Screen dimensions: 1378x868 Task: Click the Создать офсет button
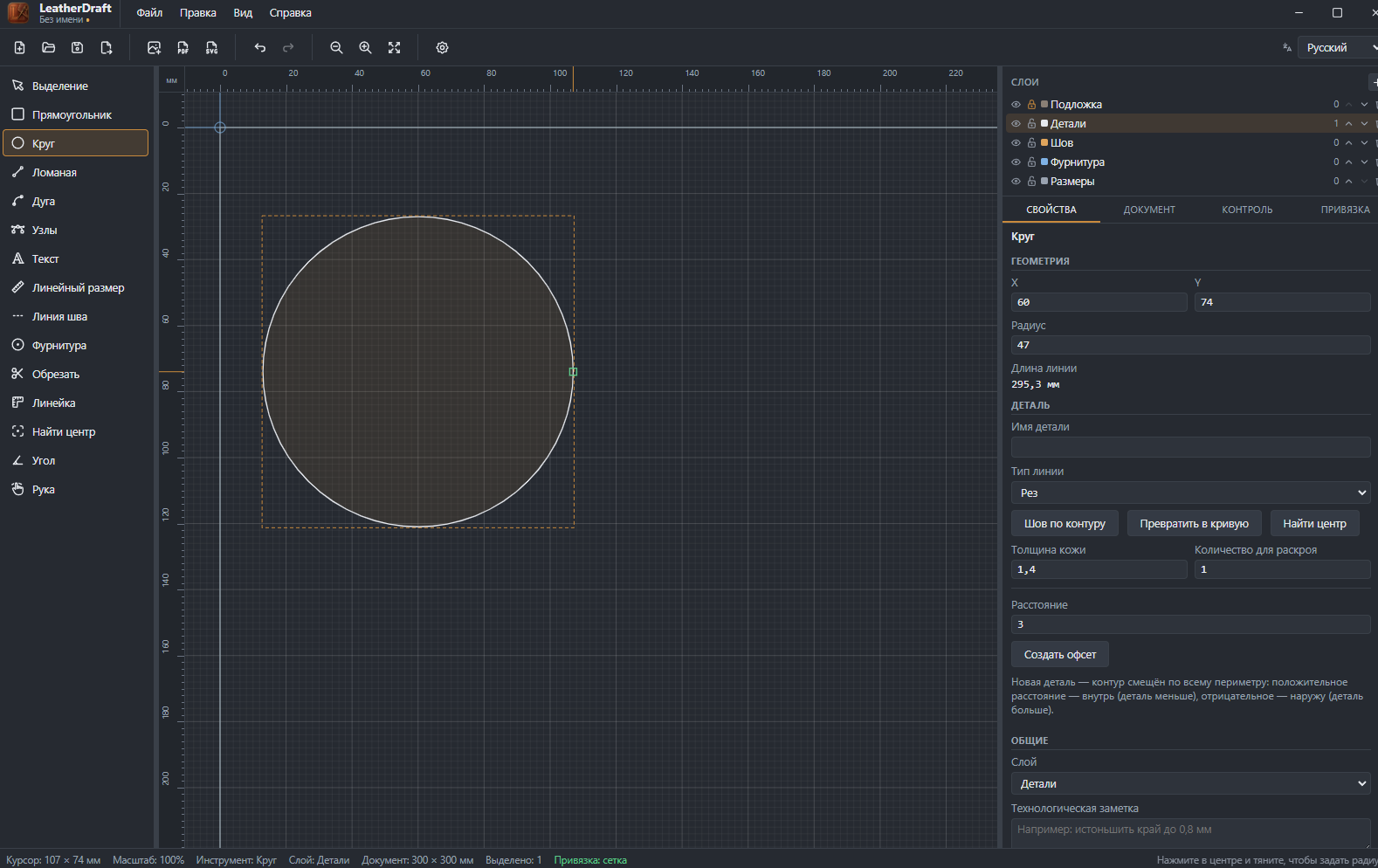point(1060,654)
